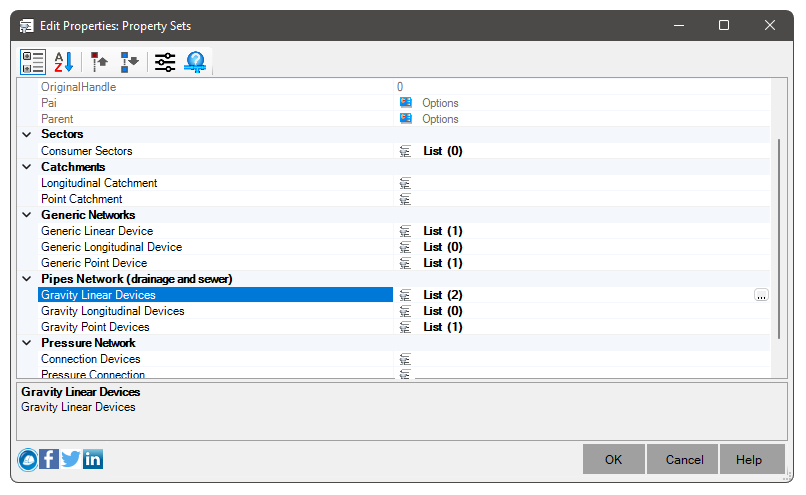Collapse the Pressure Network group
Image resolution: width=806 pixels, height=495 pixels.
coord(27,343)
